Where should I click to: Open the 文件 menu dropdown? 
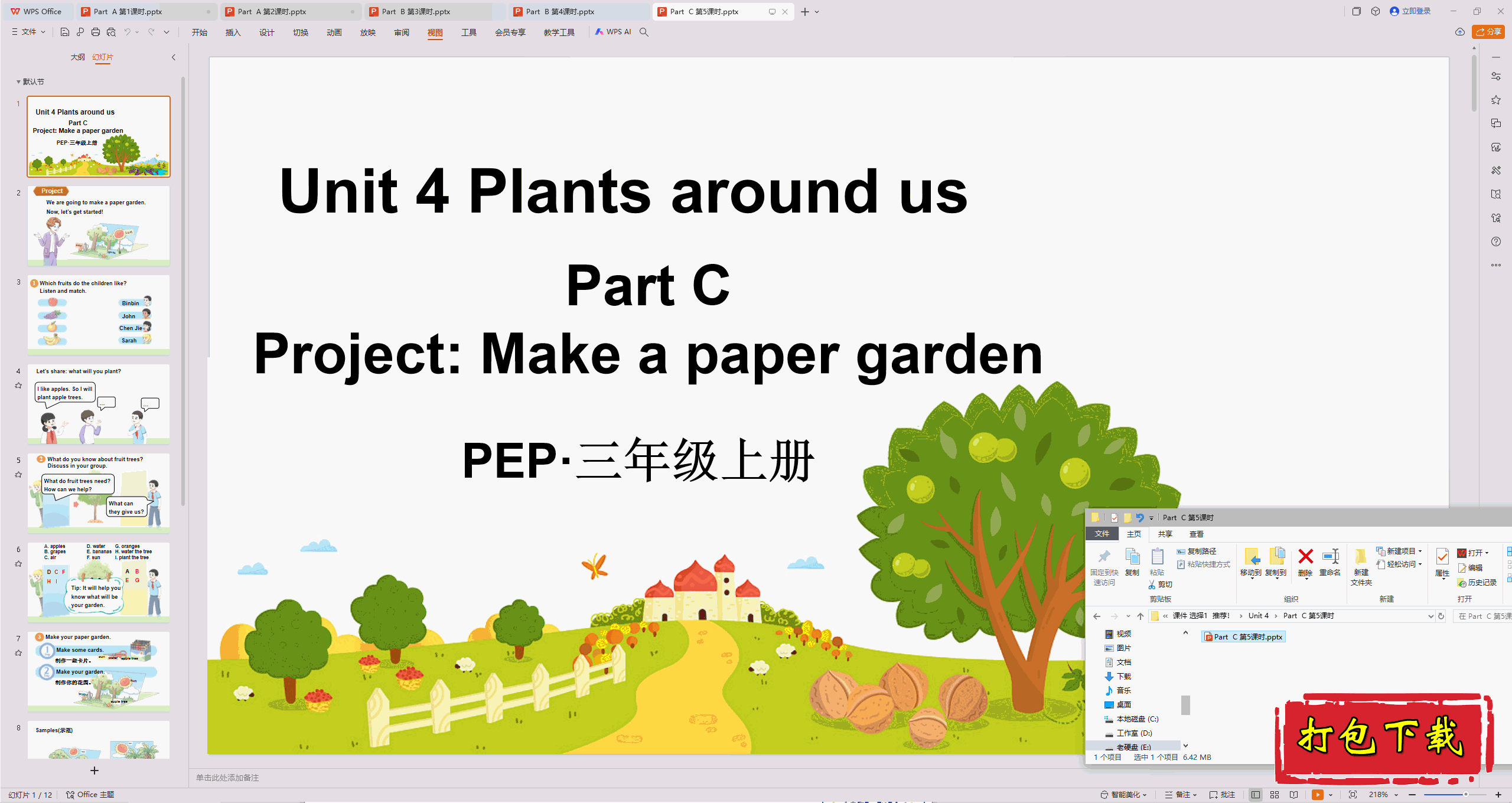29,32
